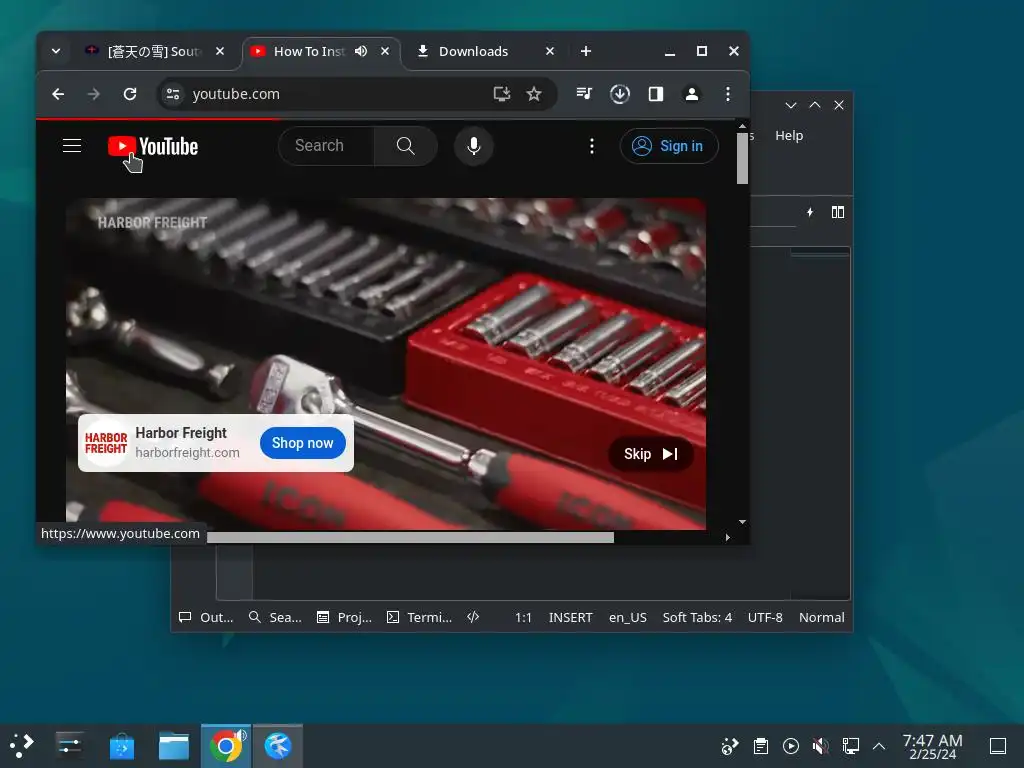Close the How To Inst tab
The image size is (1024, 768).
click(385, 51)
